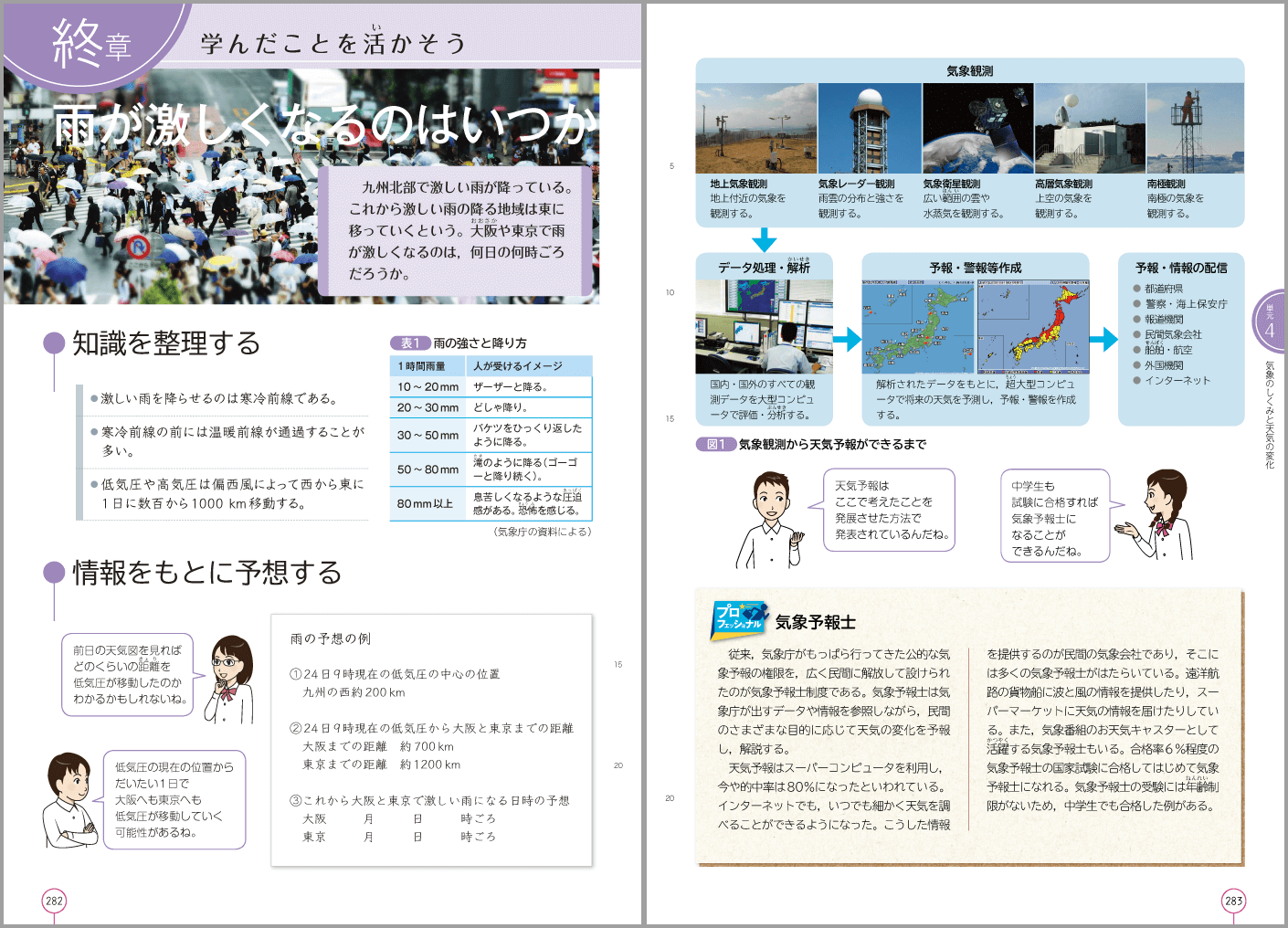Open the 気象レーダー観測 tower photo
Image resolution: width=1288 pixels, height=928 pixels.
tap(870, 129)
